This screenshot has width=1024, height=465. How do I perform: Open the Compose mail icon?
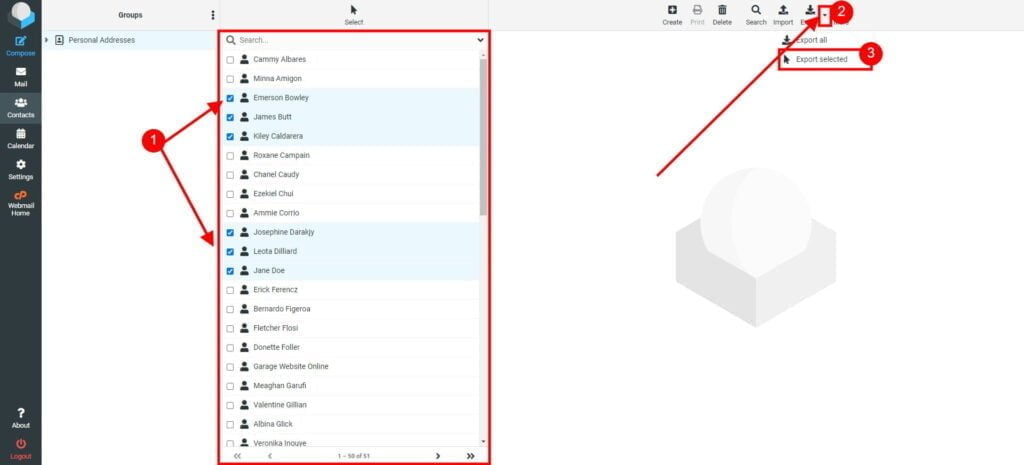[21, 41]
